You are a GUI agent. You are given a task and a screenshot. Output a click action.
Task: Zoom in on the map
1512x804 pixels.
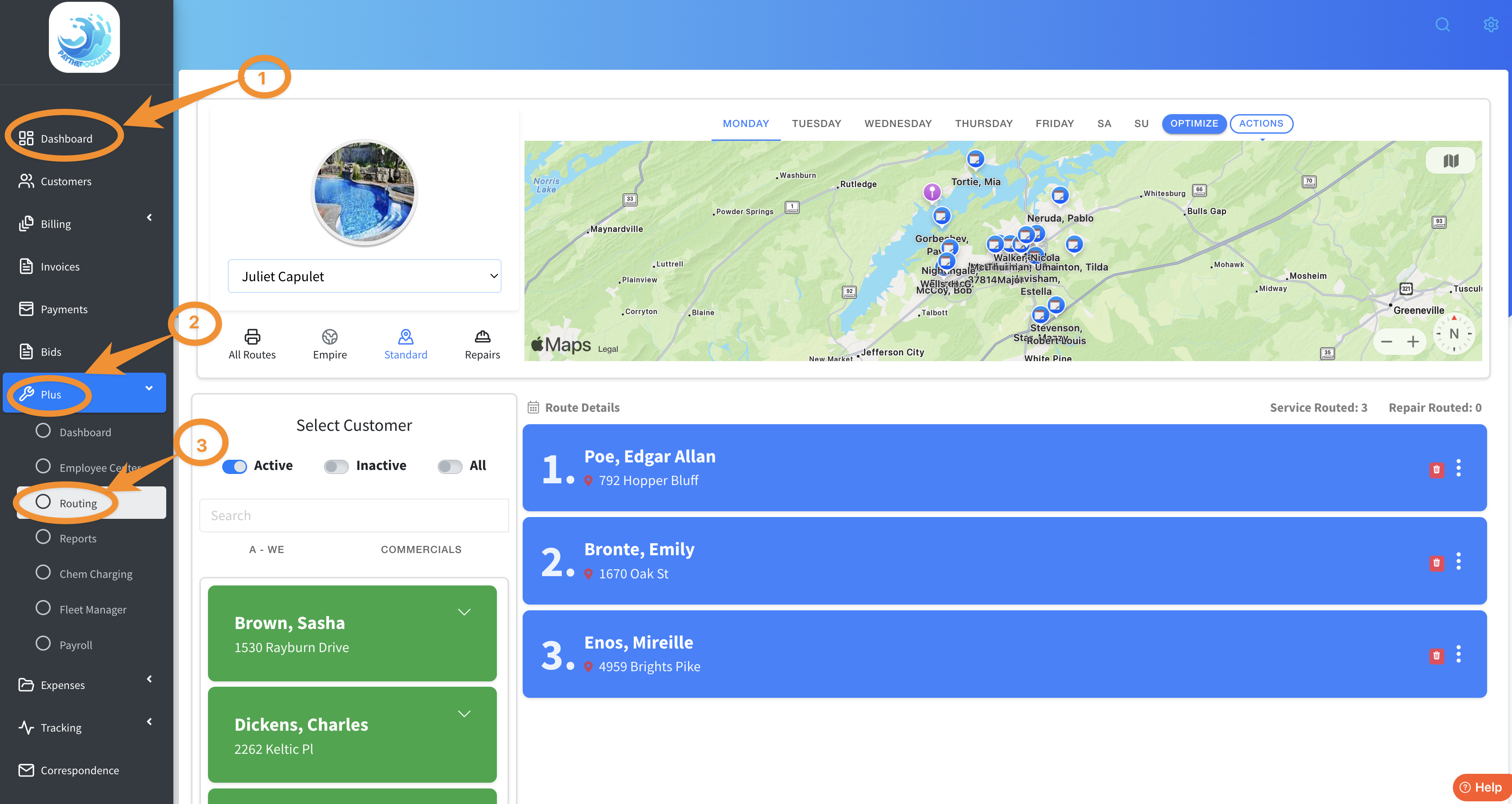1413,342
